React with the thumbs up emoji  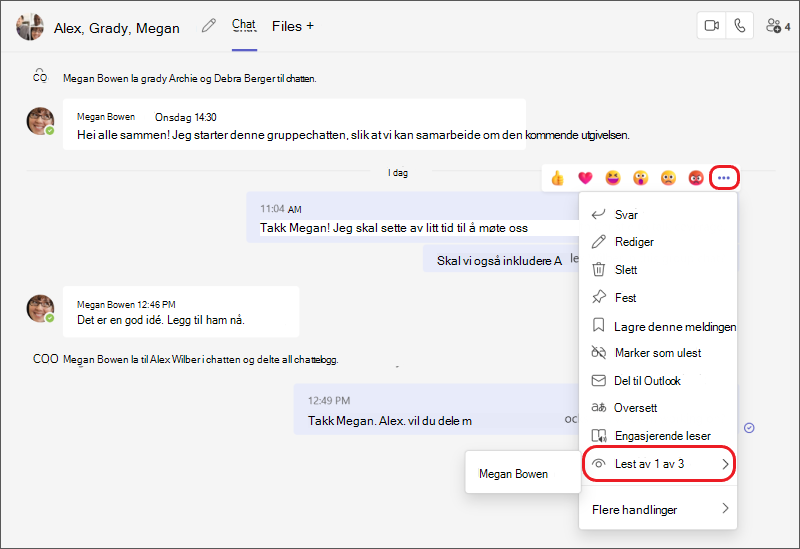click(557, 178)
